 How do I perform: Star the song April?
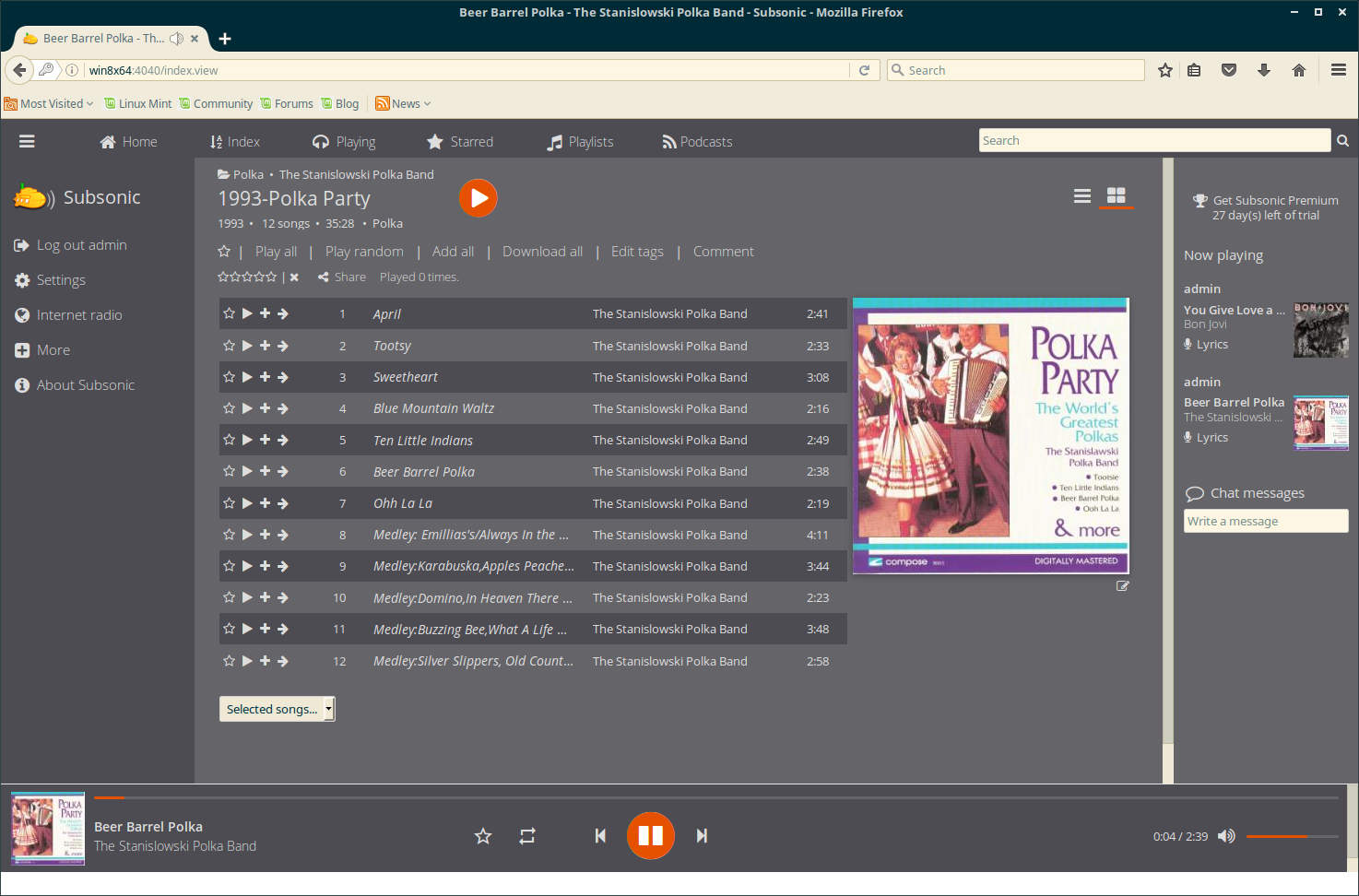(x=229, y=313)
